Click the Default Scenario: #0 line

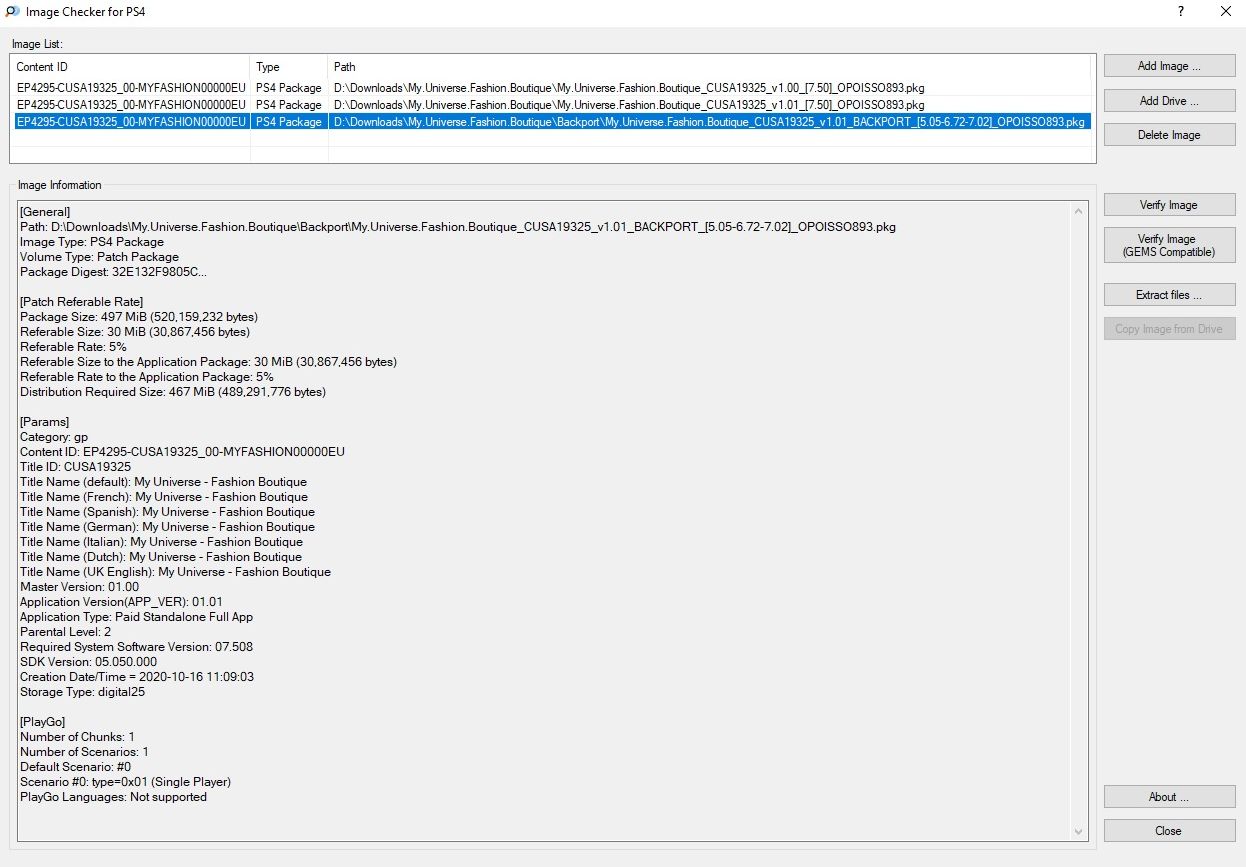pos(76,767)
